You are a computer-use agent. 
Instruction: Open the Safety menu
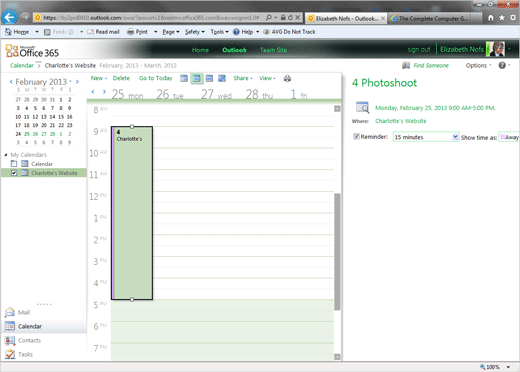195,32
